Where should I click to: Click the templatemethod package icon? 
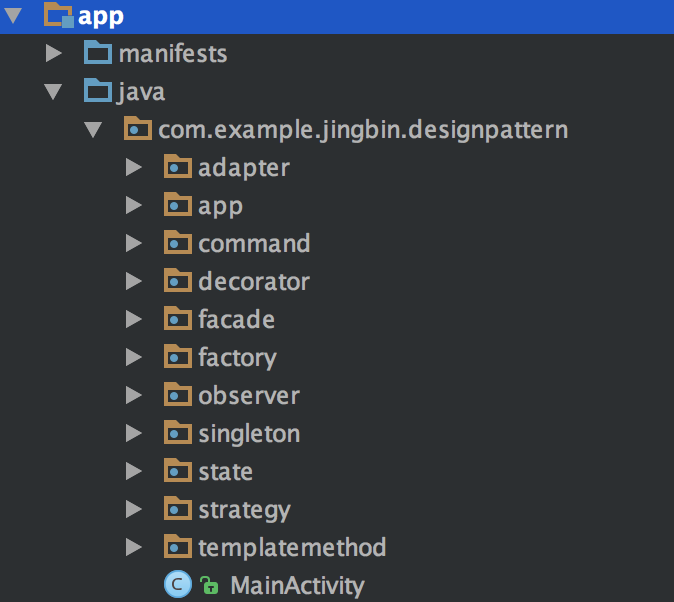[177, 547]
